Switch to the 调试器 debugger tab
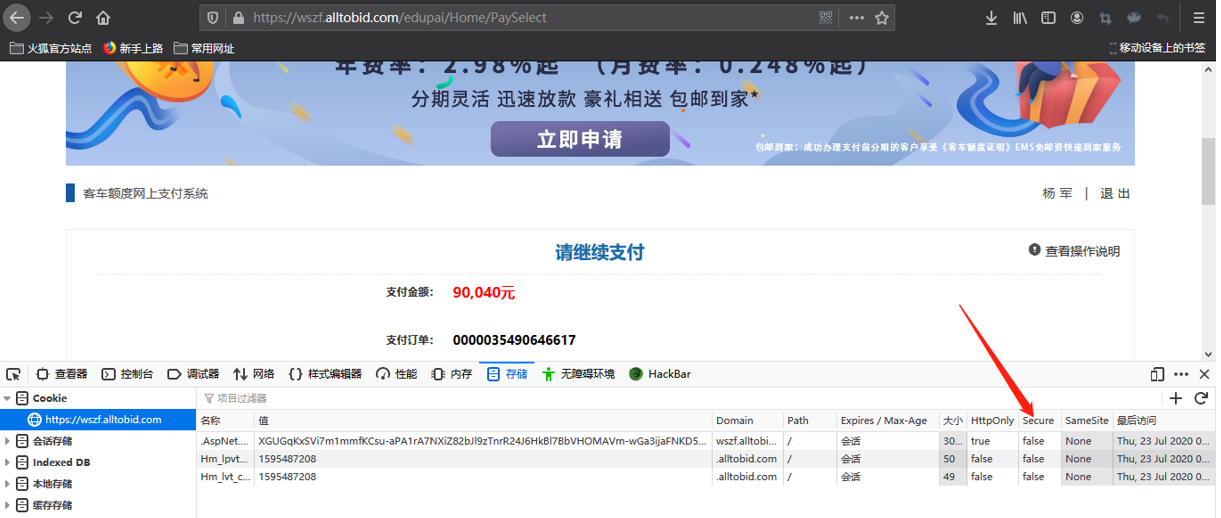Image resolution: width=1221 pixels, height=518 pixels. [193, 374]
